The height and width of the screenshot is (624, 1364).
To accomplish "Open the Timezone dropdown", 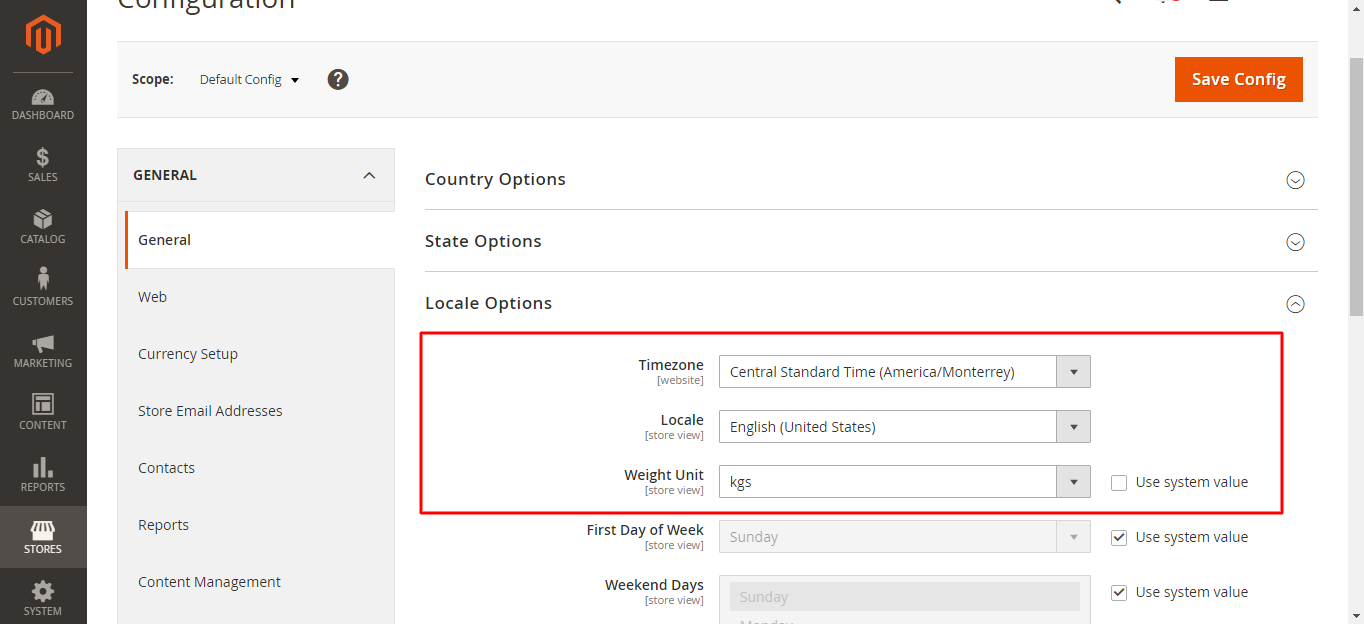I will click(x=1073, y=371).
